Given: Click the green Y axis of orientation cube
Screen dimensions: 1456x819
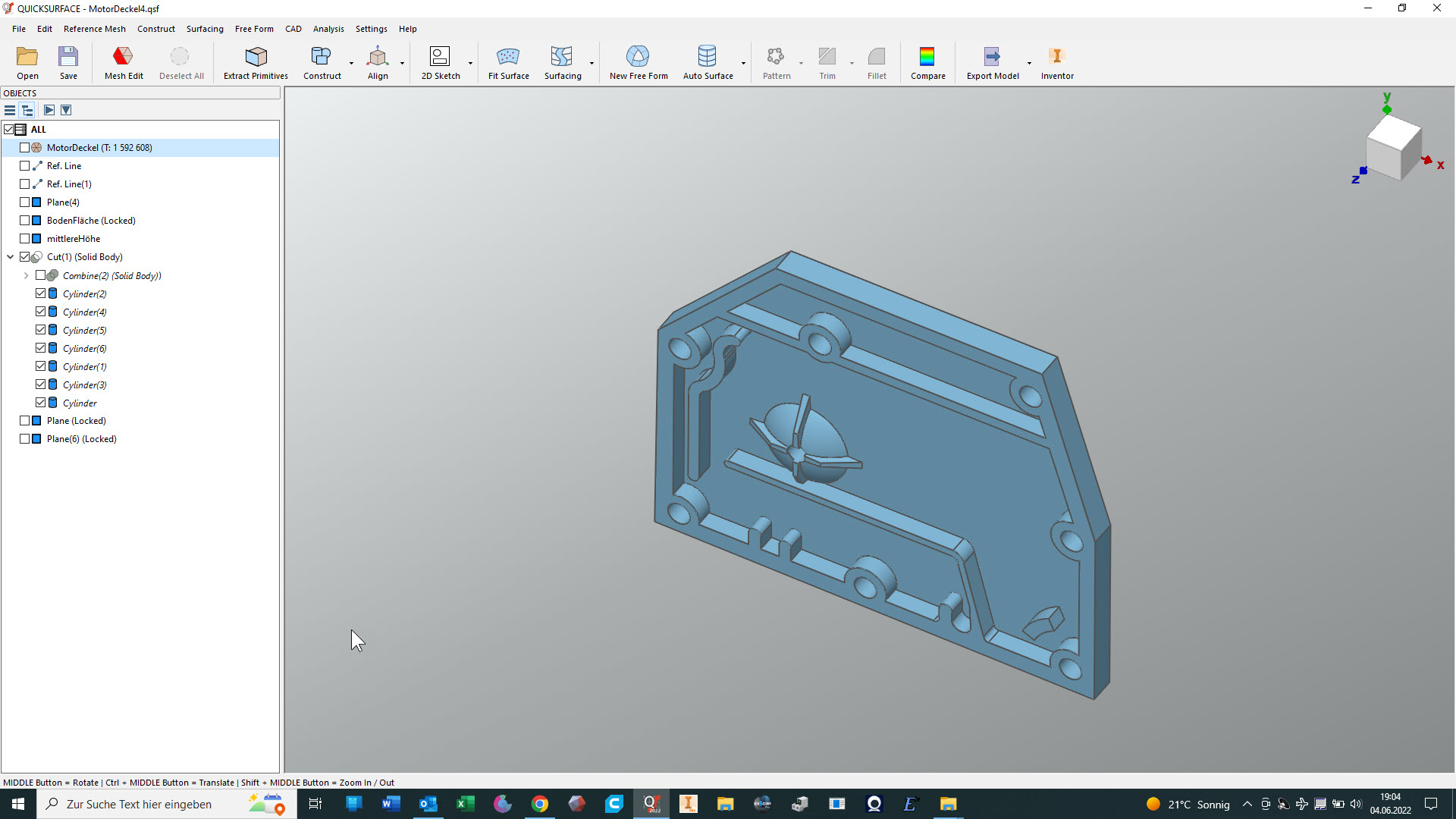Looking at the screenshot, I should coord(1387,109).
